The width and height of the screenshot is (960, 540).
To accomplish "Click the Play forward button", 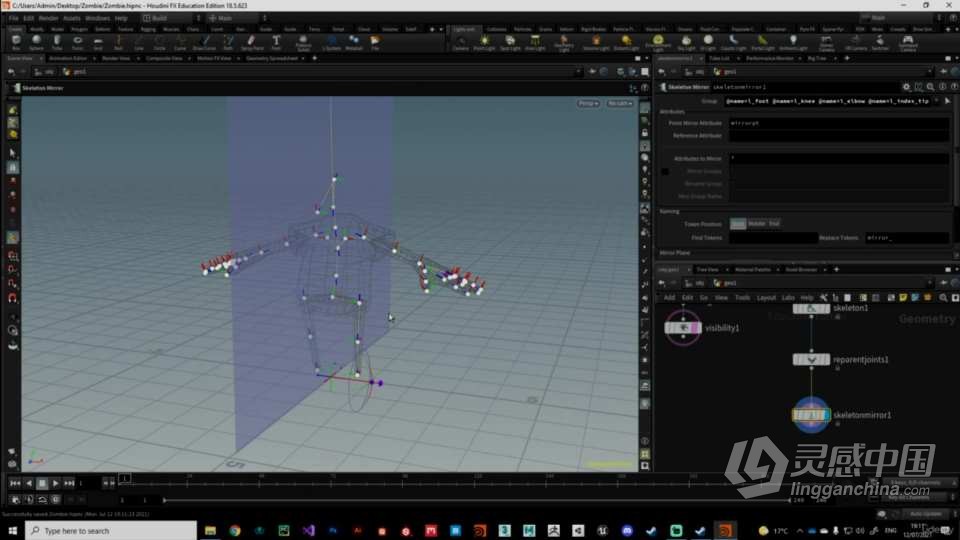I will tap(55, 483).
